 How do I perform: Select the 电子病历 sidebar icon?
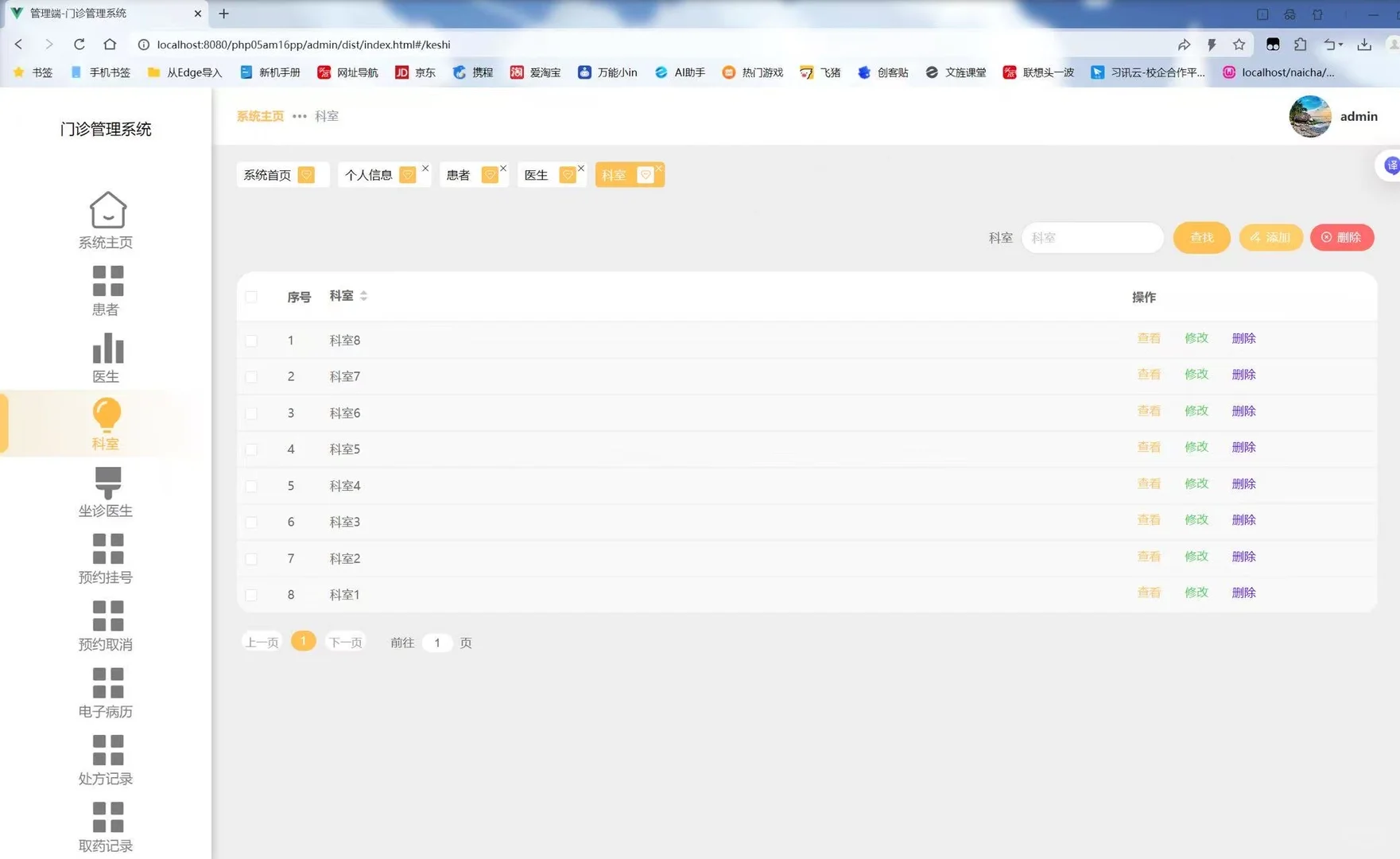pos(107,682)
